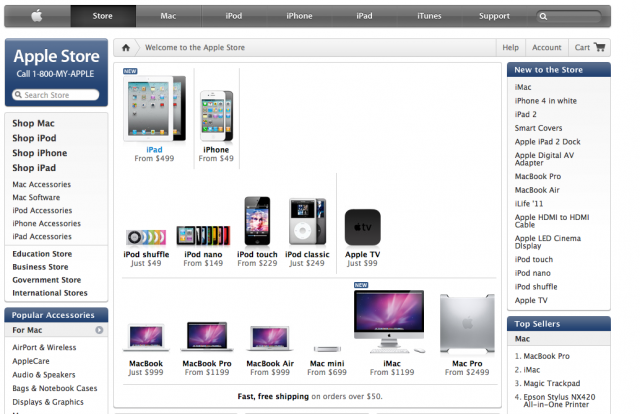This screenshot has height=414, width=640.
Task: Open Smart Covers link
Action: 538,128
